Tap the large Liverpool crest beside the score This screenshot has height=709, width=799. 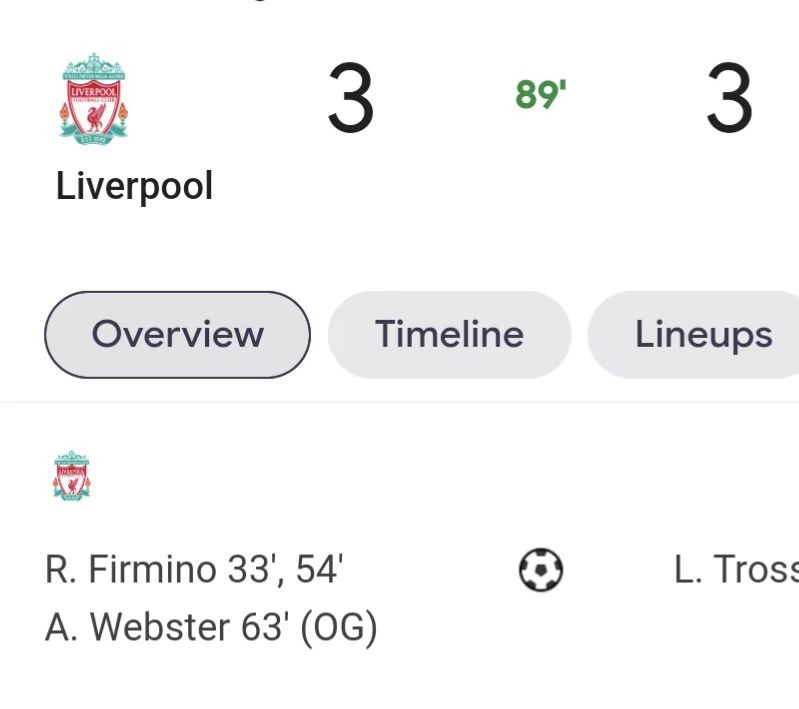click(x=94, y=100)
